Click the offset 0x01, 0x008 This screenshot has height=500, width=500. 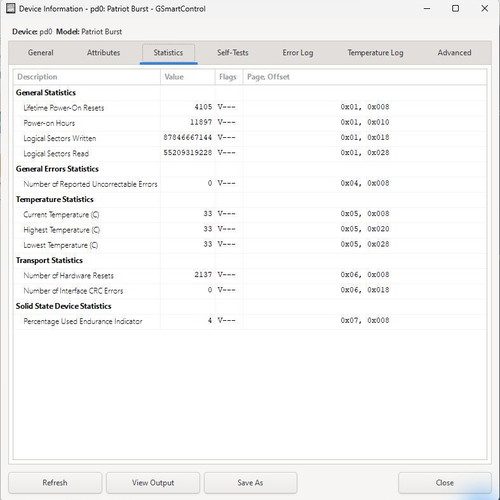click(x=365, y=107)
